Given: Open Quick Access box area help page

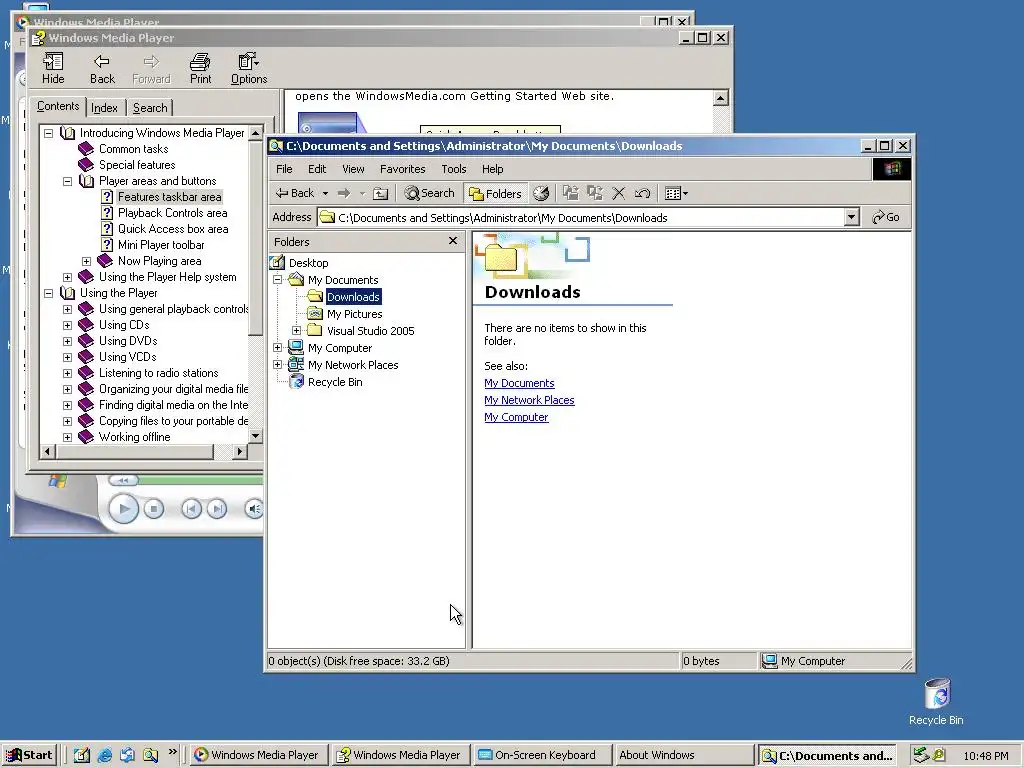Looking at the screenshot, I should [x=173, y=229].
